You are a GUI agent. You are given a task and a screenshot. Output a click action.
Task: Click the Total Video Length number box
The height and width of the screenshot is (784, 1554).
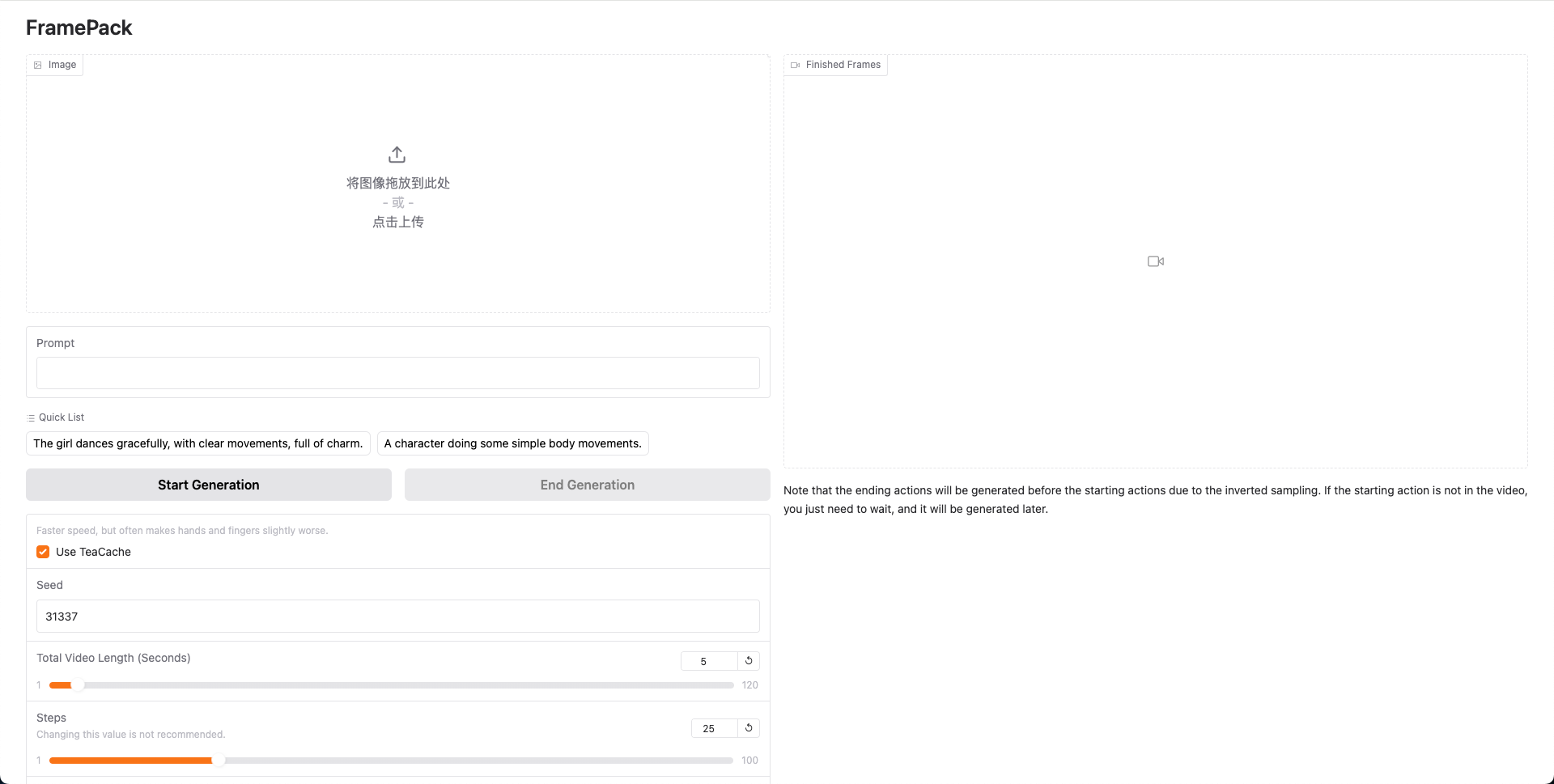709,661
